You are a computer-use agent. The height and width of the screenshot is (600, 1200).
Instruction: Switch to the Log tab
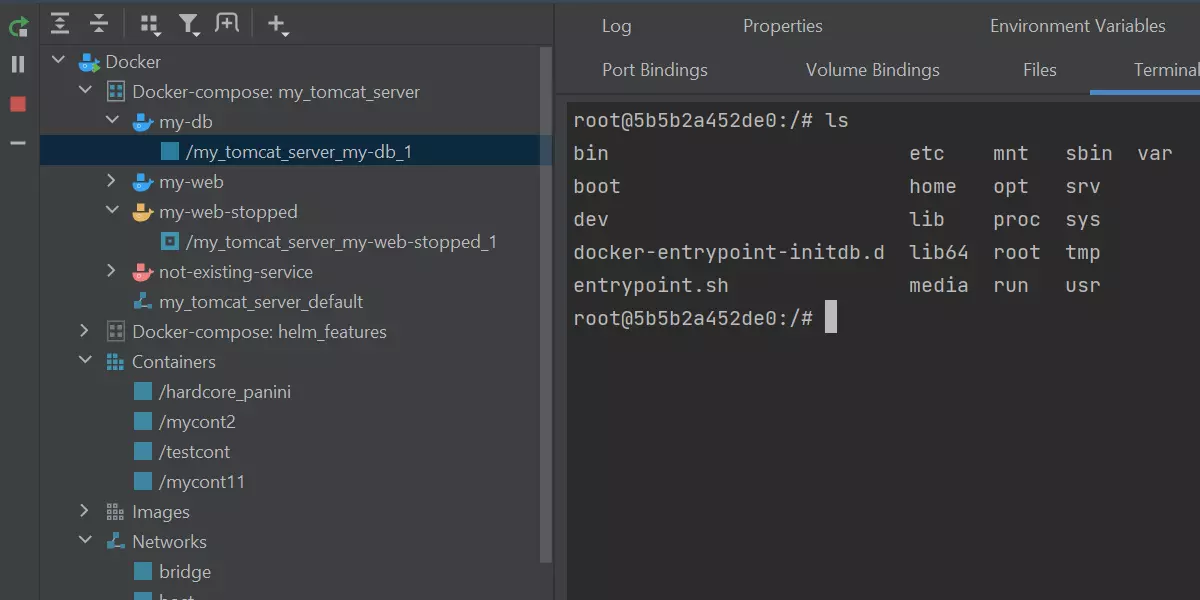(616, 26)
